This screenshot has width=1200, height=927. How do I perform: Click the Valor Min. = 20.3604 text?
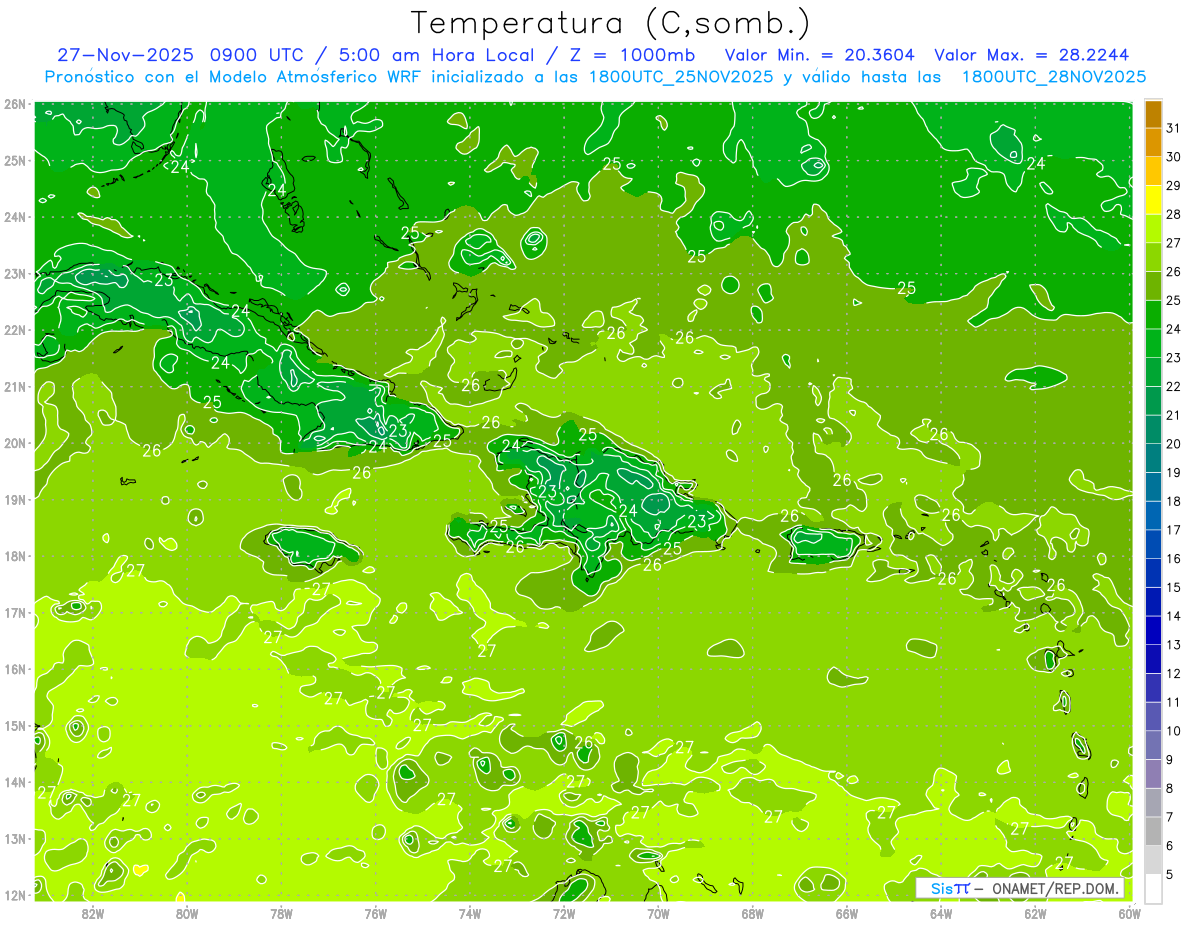(820, 55)
